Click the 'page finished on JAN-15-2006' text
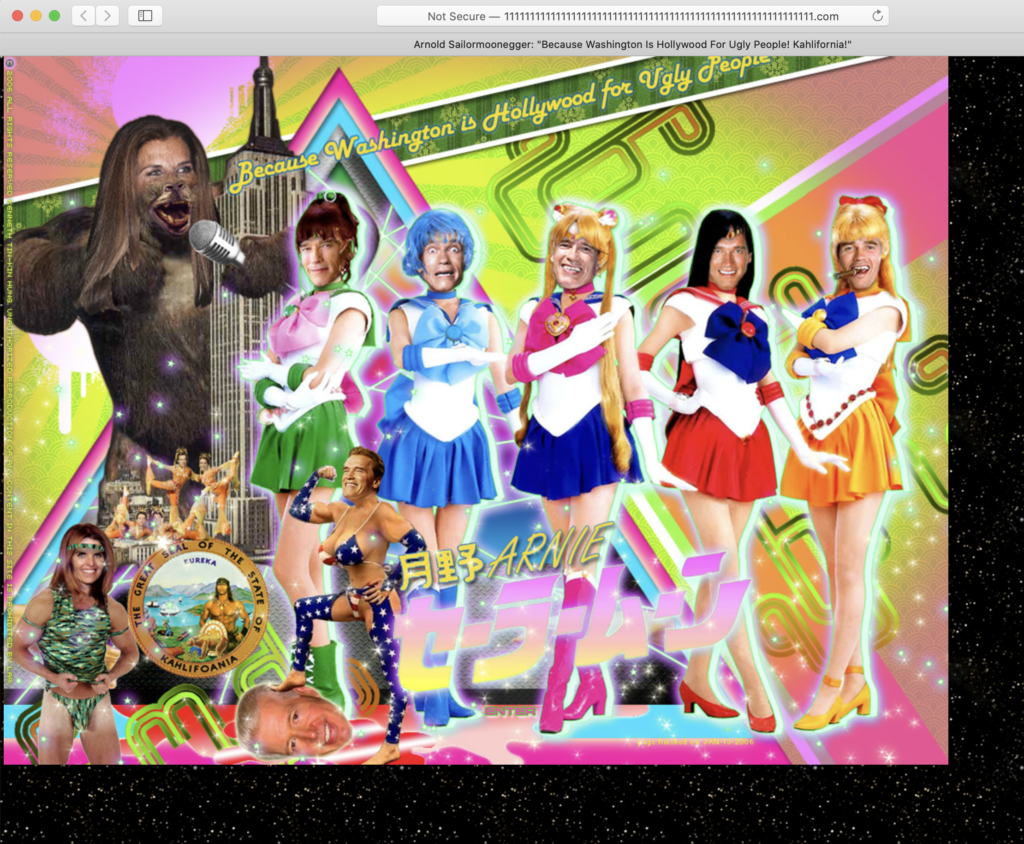The width and height of the screenshot is (1024, 844). (x=696, y=741)
